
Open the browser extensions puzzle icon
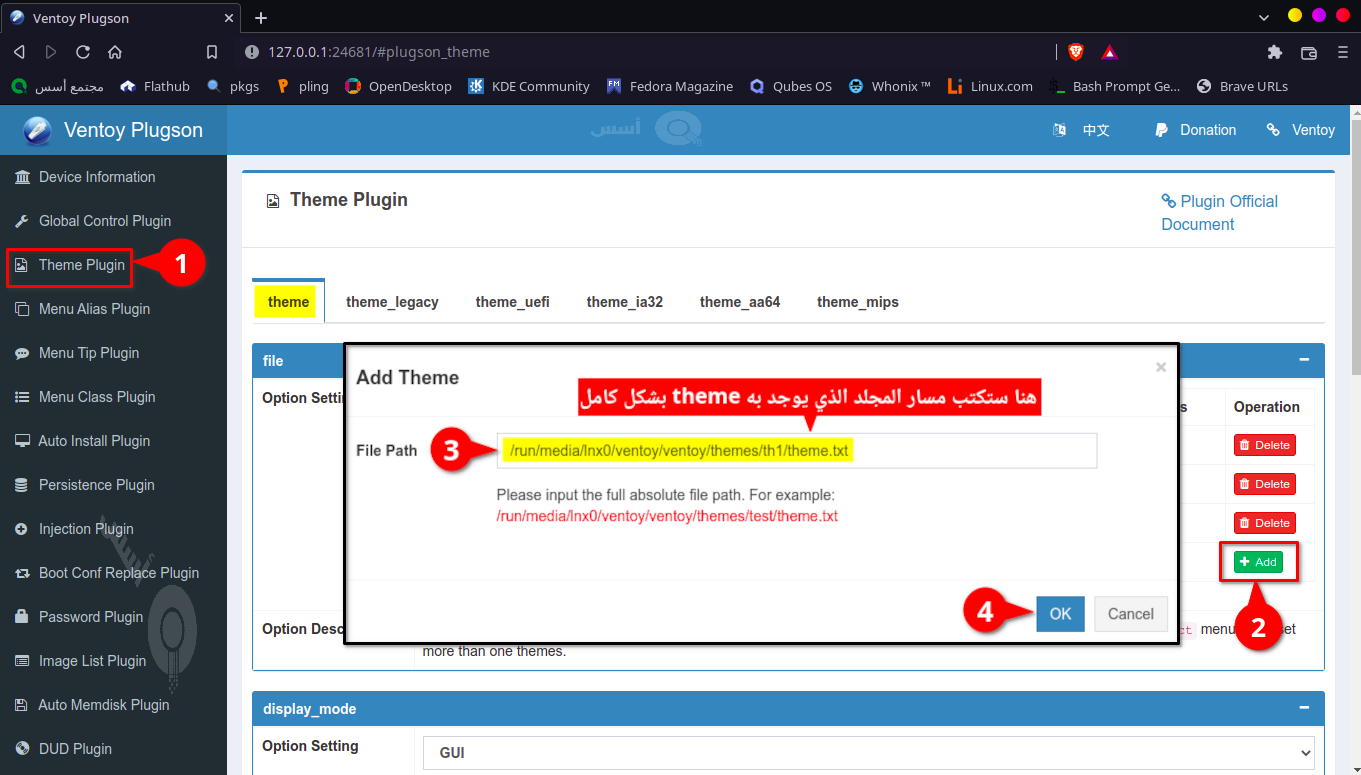[1274, 52]
